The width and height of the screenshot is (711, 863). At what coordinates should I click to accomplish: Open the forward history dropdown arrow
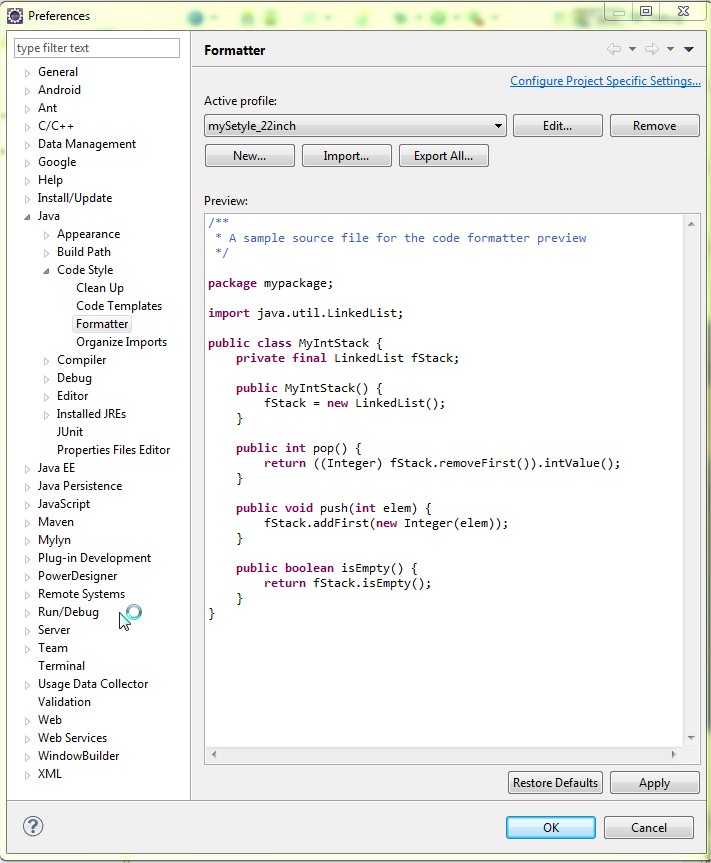point(670,49)
